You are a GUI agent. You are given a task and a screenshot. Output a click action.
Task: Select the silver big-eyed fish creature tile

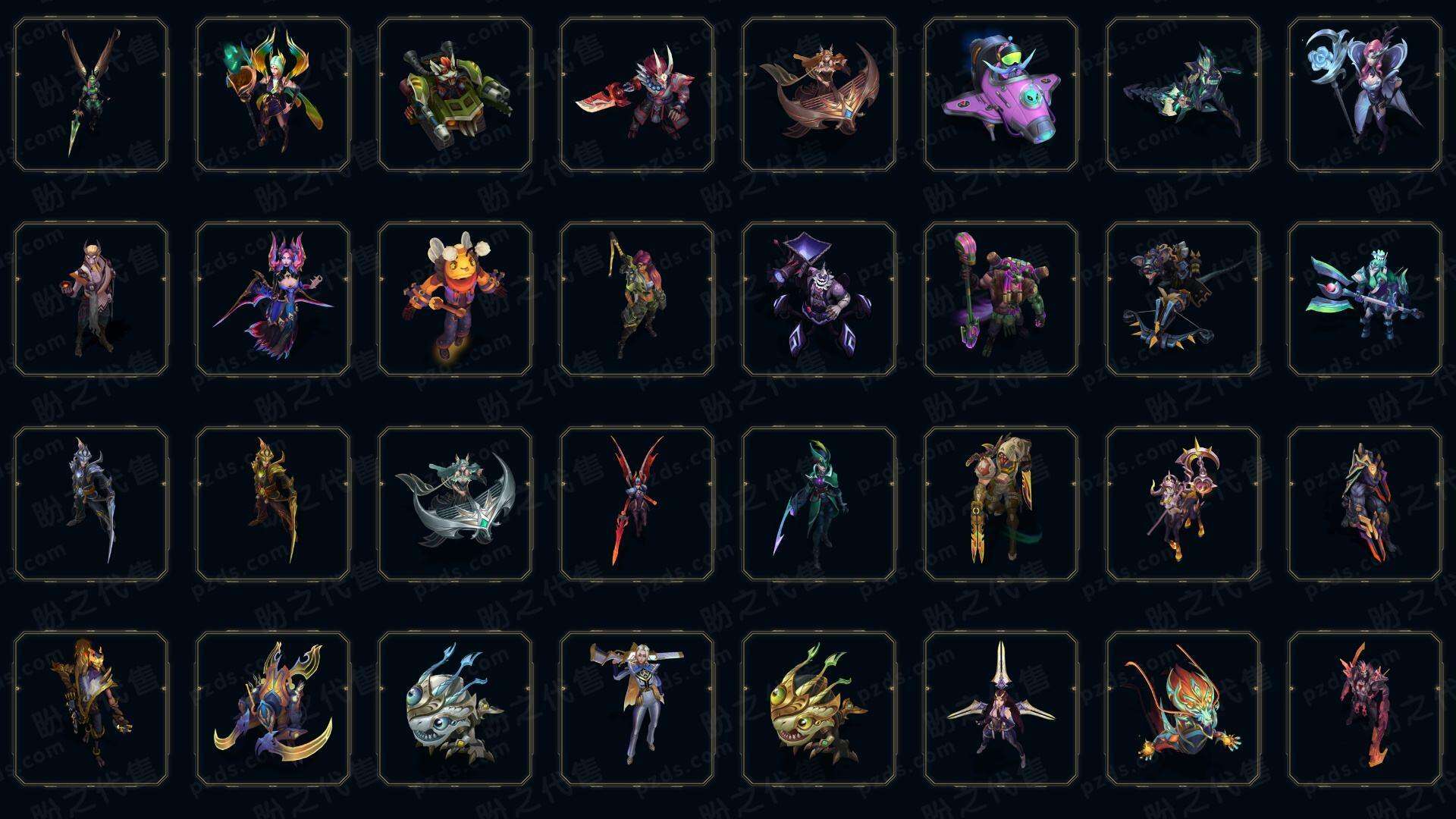[x=455, y=708]
